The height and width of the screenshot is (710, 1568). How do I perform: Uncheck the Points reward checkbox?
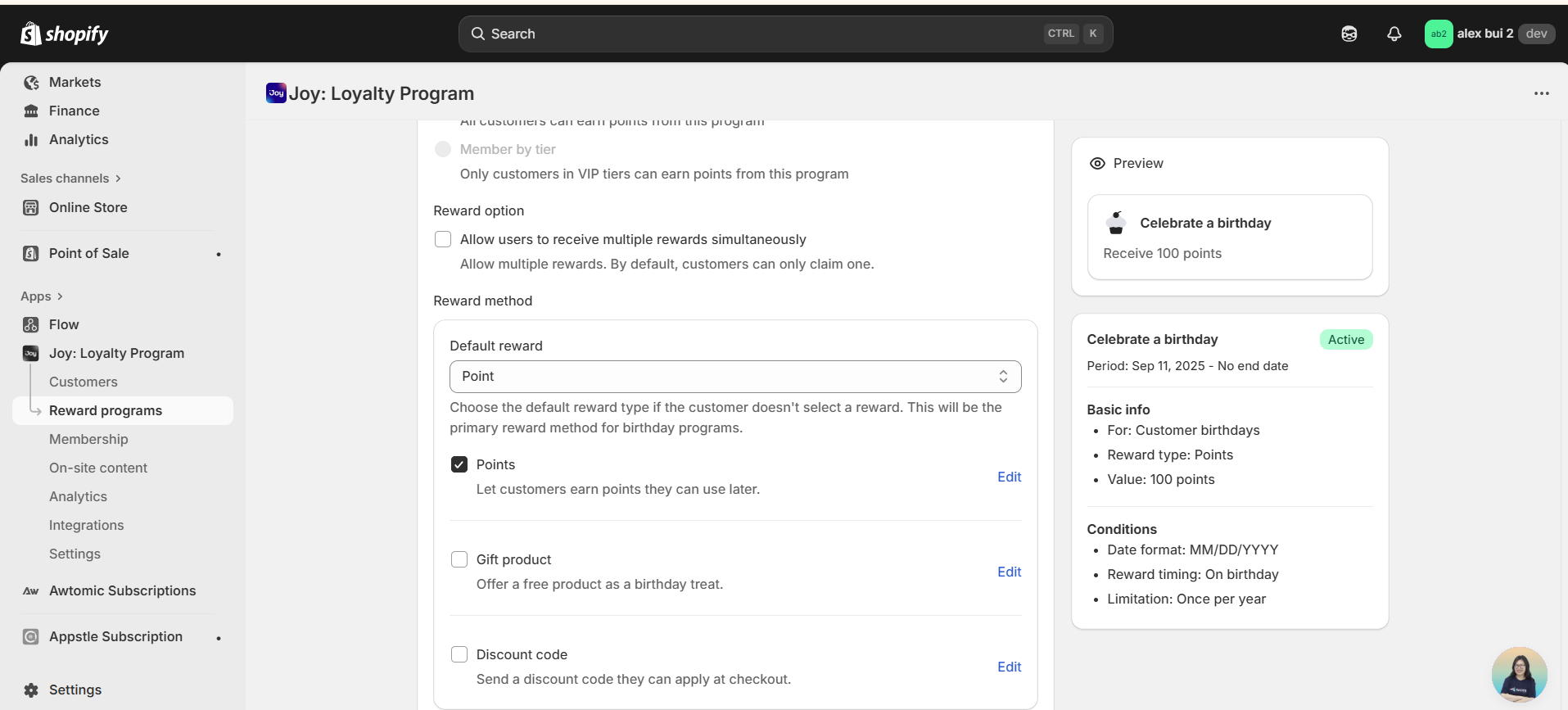(x=459, y=464)
